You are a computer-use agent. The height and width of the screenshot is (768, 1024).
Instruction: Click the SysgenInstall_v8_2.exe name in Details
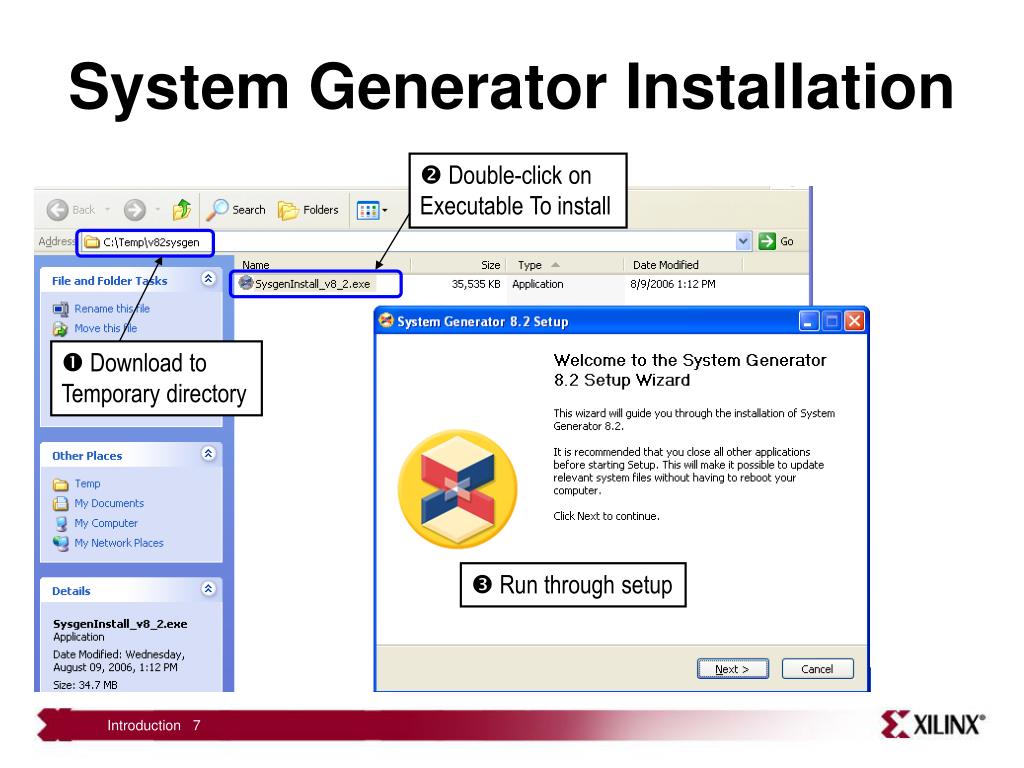coord(120,624)
